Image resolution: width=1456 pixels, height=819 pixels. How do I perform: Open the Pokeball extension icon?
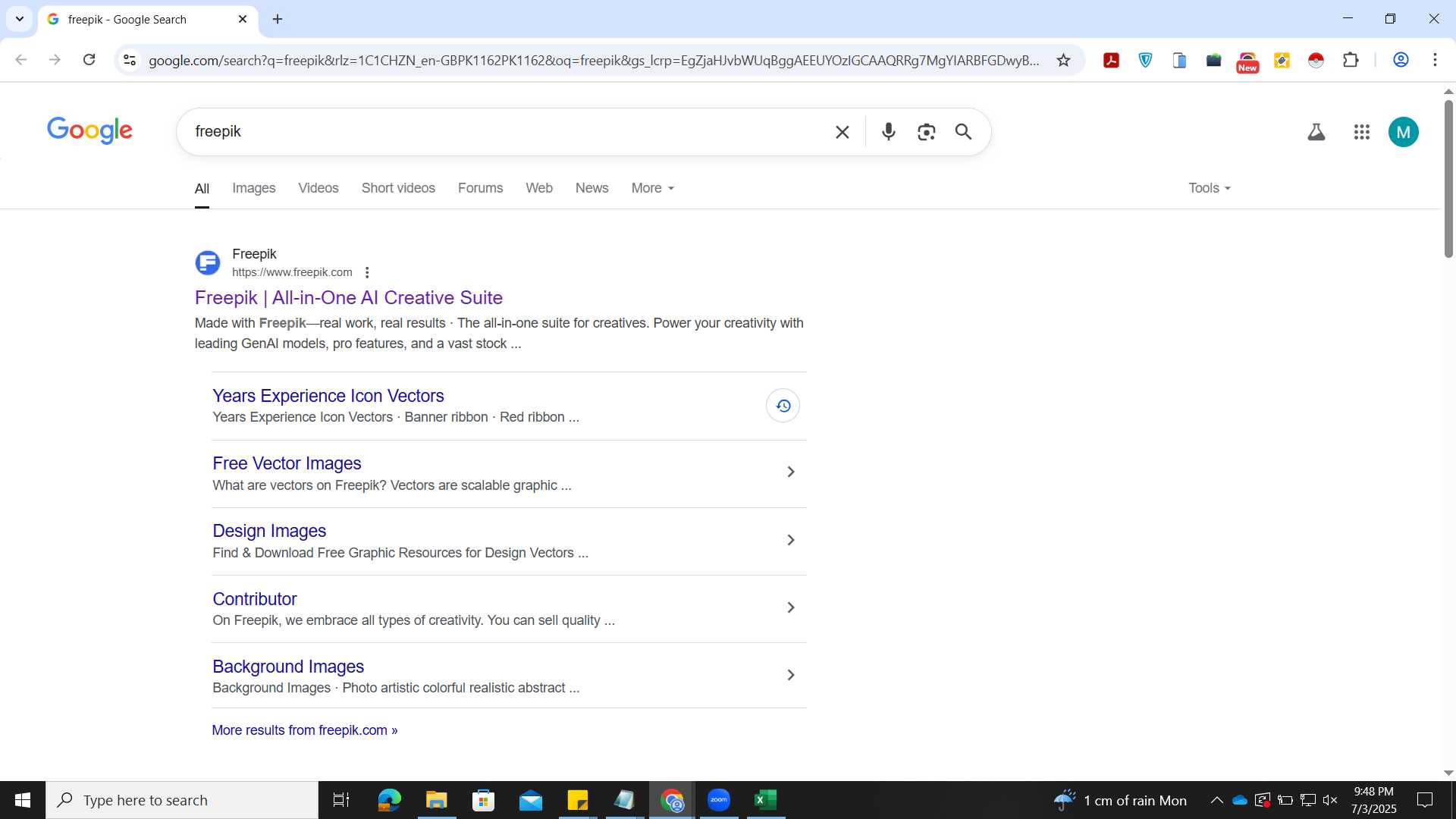click(1316, 60)
